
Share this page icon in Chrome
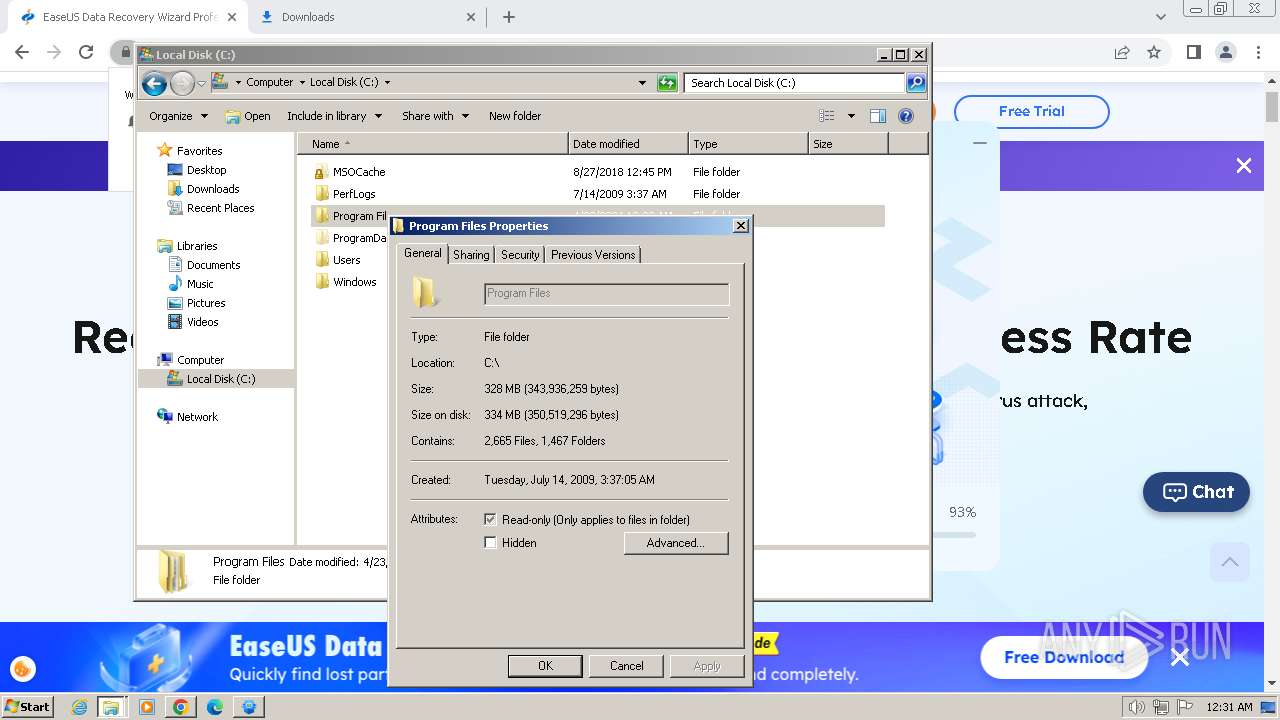pos(1122,52)
